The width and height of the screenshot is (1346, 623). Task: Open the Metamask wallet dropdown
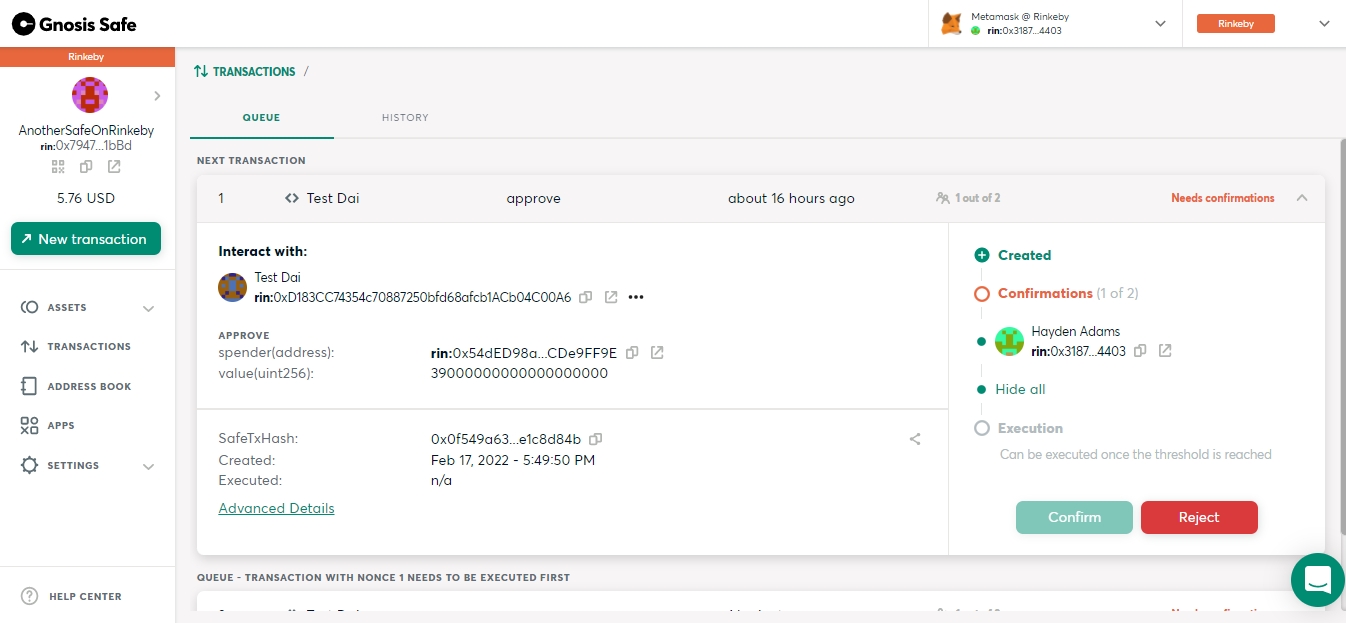(x=1161, y=23)
